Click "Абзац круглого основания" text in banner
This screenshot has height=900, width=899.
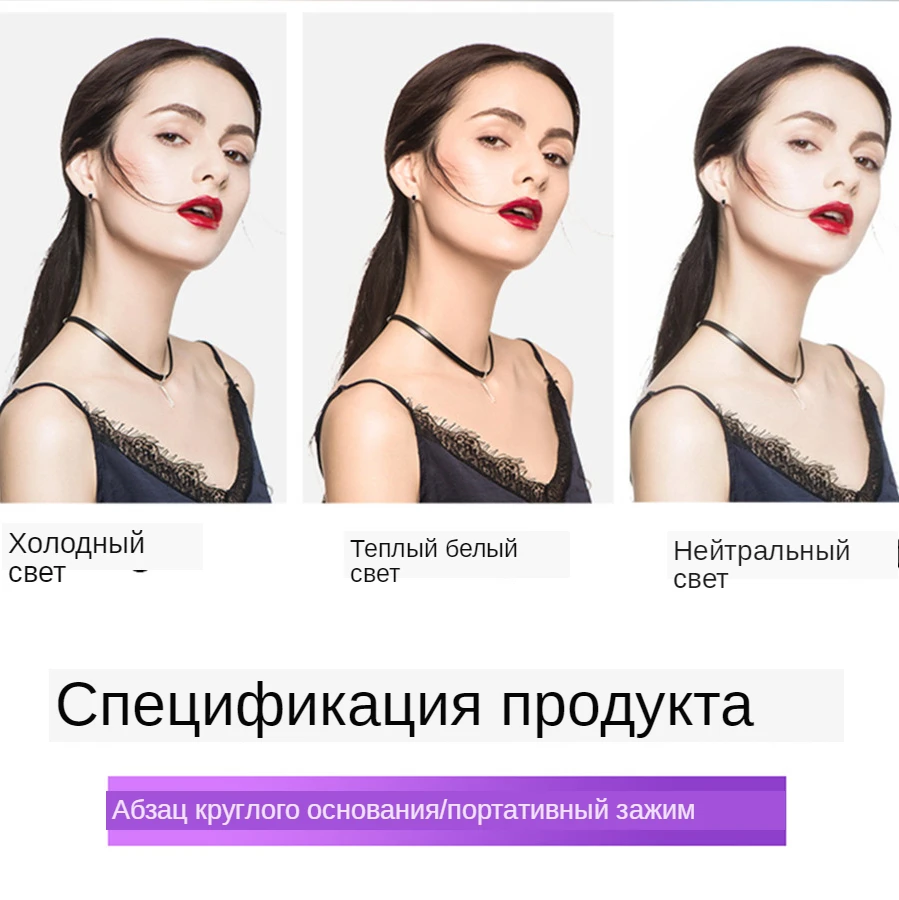276,810
